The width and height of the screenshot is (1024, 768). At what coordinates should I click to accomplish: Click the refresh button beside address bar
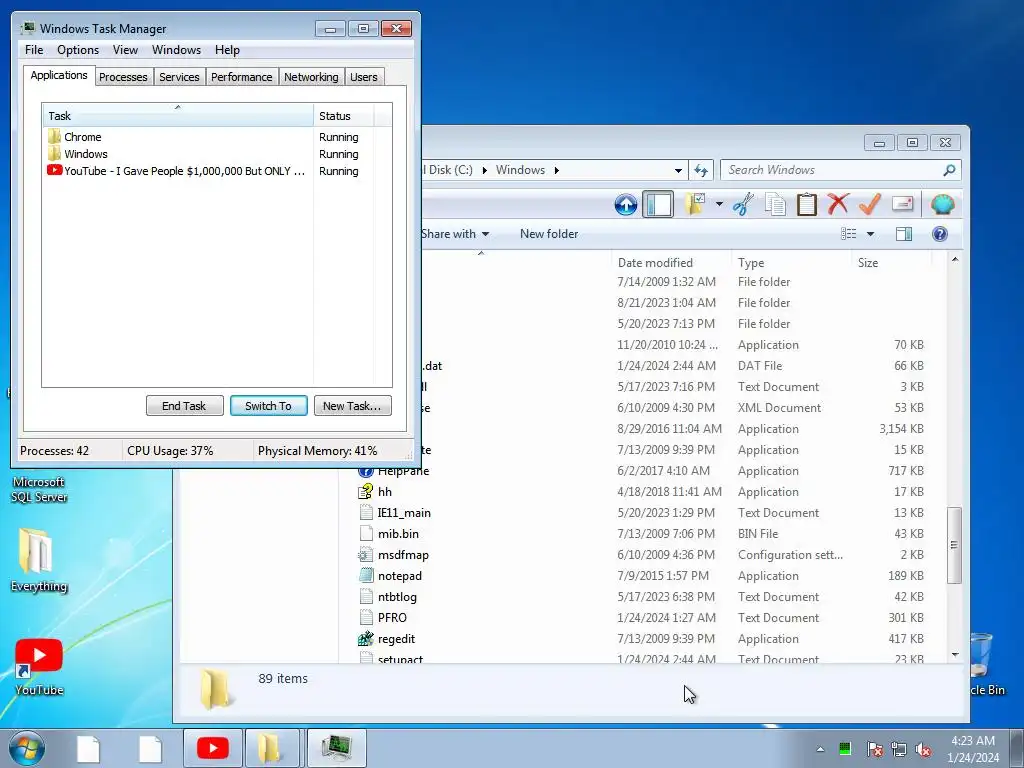point(701,170)
